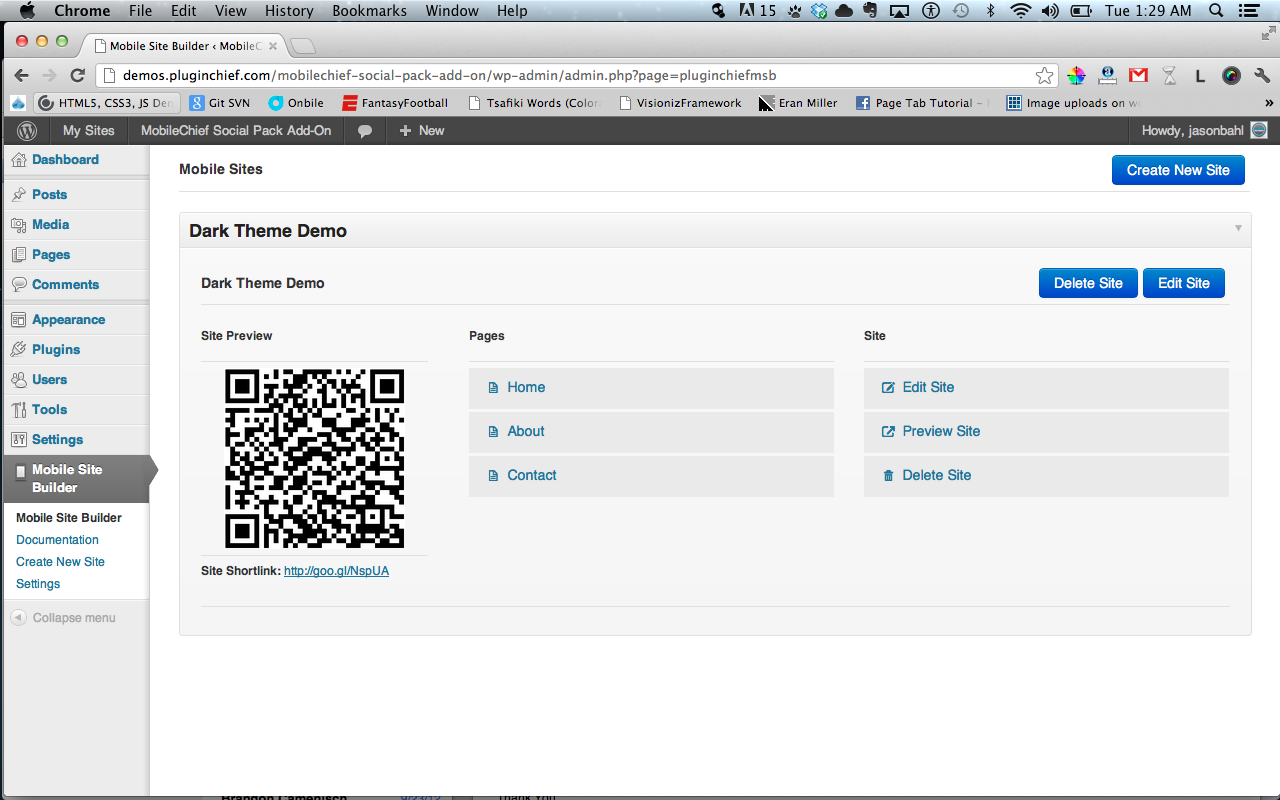
Task: Open the Wi-Fi status menu
Action: pyautogui.click(x=1020, y=11)
